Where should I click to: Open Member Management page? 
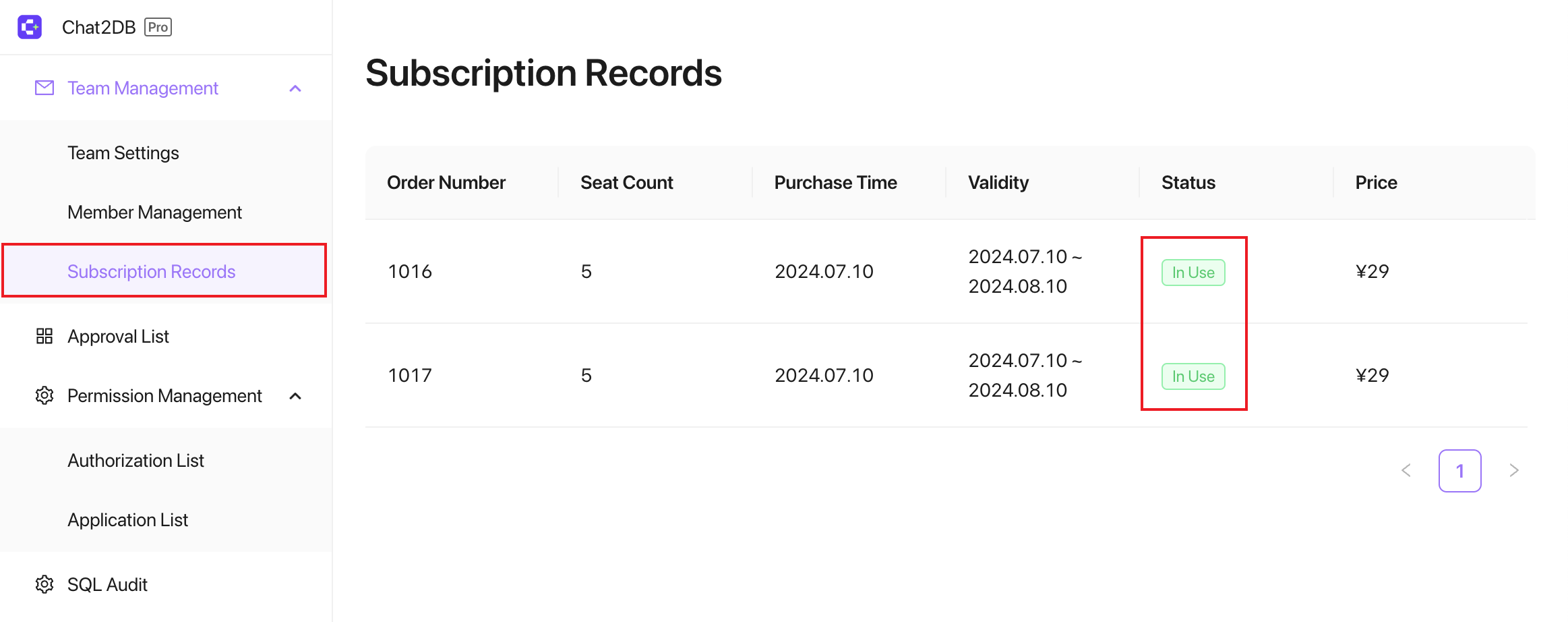(155, 213)
